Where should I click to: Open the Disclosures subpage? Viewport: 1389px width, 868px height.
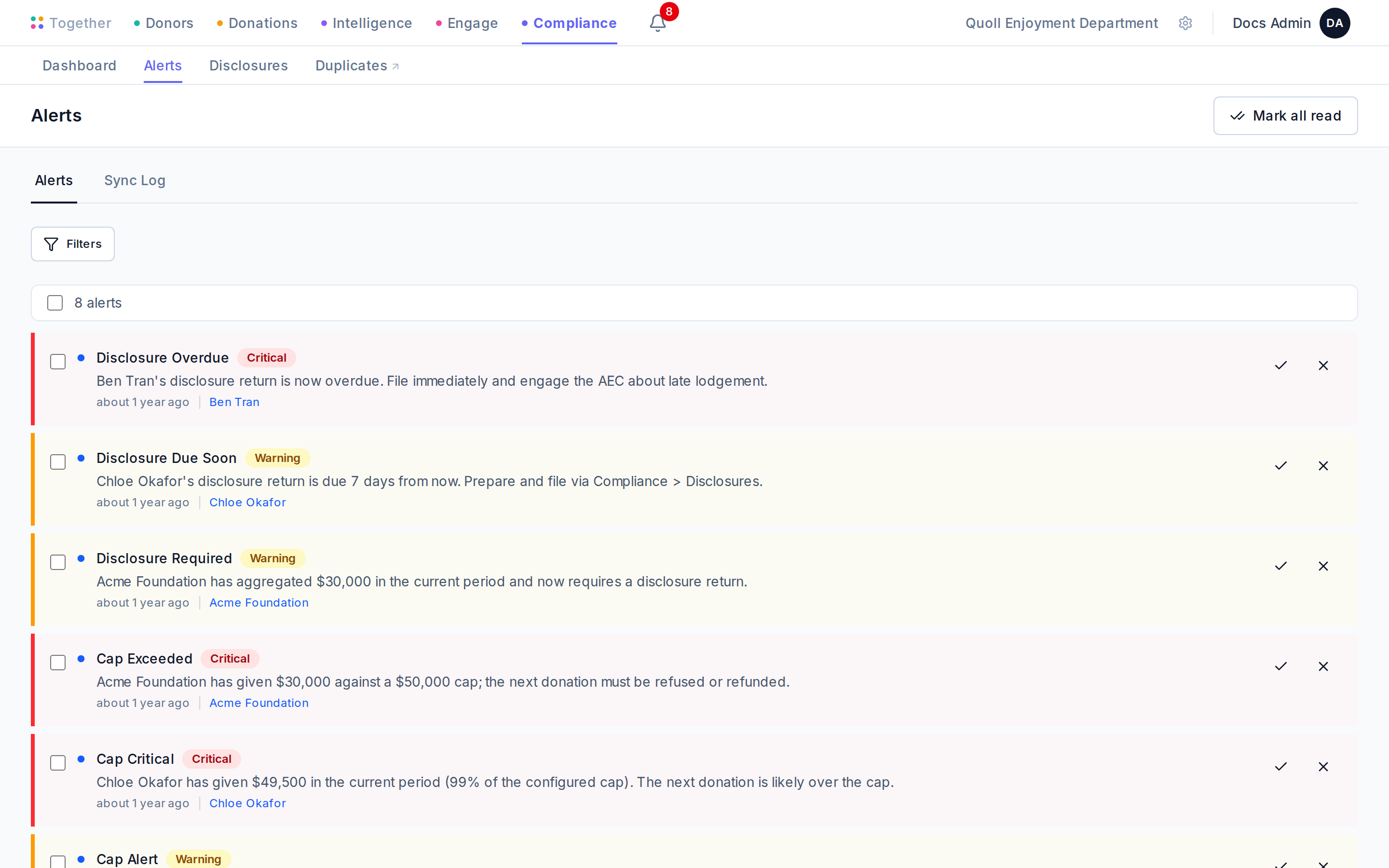point(248,66)
